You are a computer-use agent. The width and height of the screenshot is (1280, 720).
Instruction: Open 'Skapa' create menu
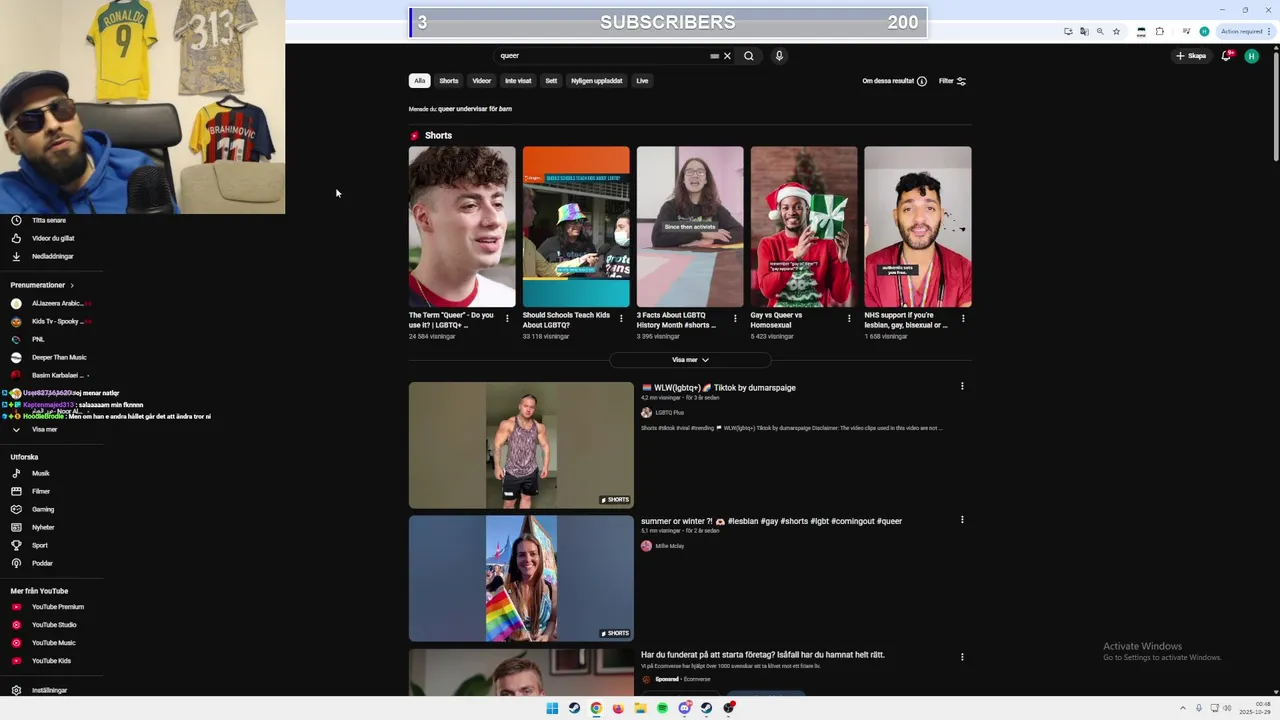(x=1191, y=56)
